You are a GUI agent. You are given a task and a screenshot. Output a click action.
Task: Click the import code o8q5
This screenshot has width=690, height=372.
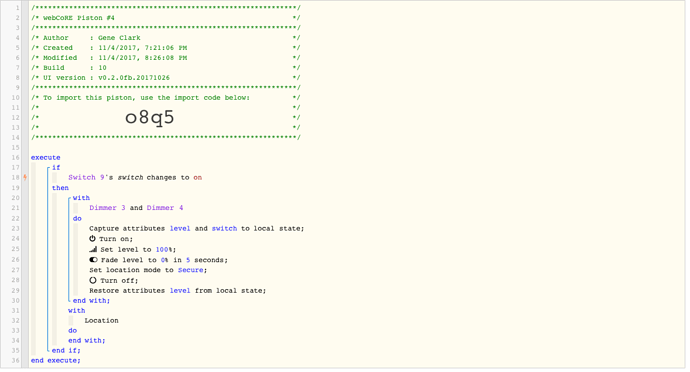click(150, 117)
